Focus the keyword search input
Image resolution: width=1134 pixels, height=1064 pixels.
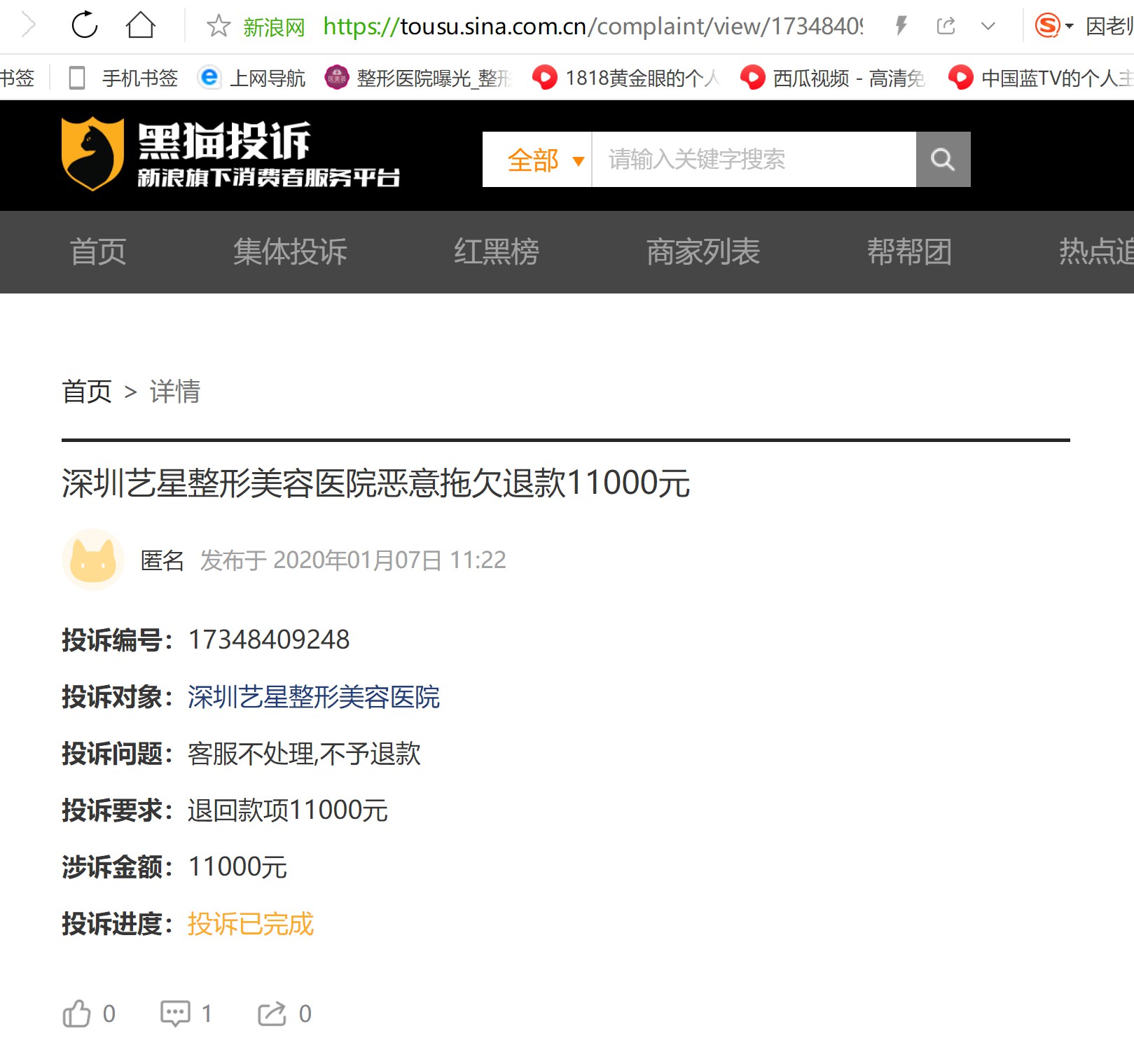(754, 160)
